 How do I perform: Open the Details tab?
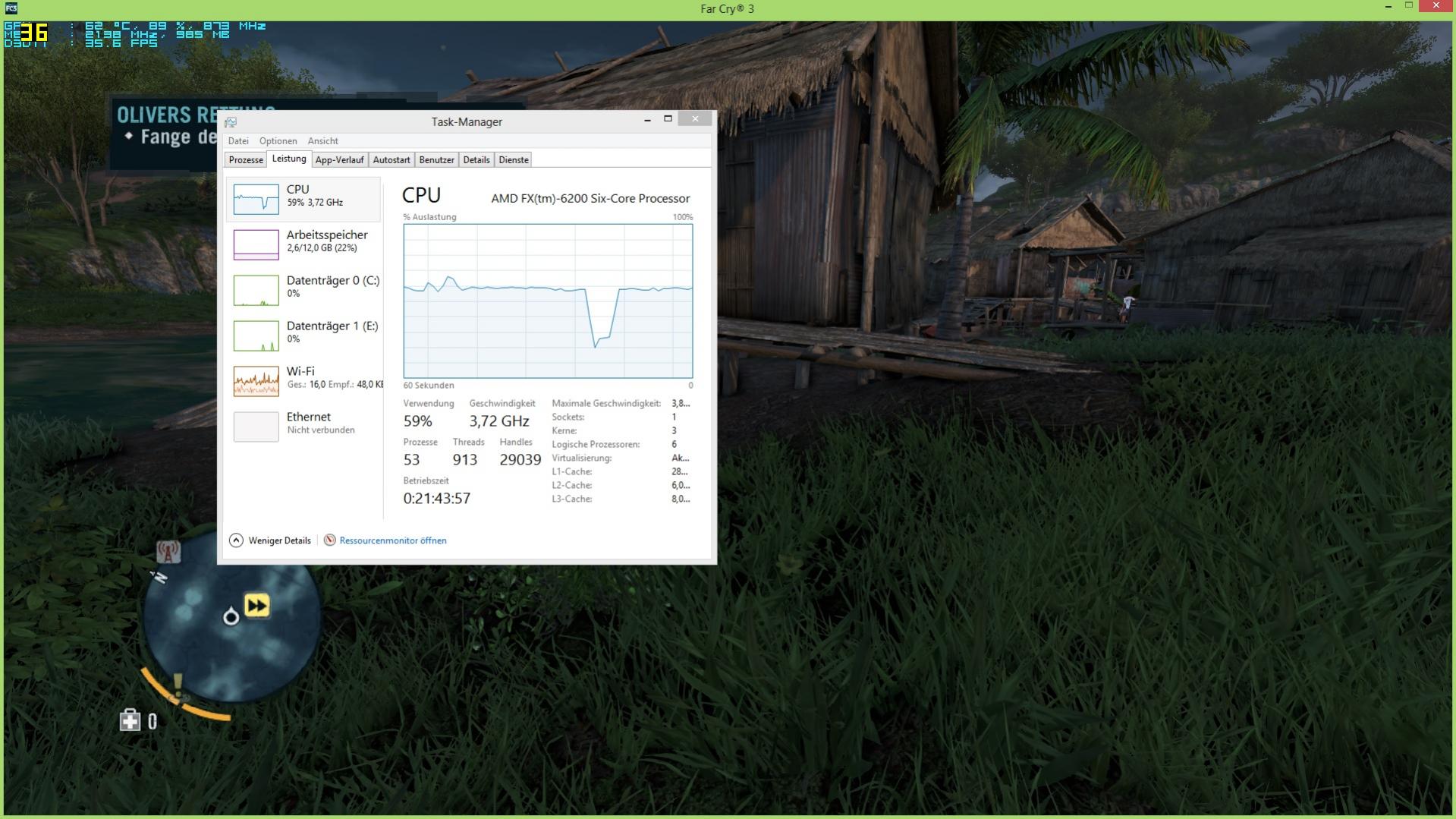(476, 160)
